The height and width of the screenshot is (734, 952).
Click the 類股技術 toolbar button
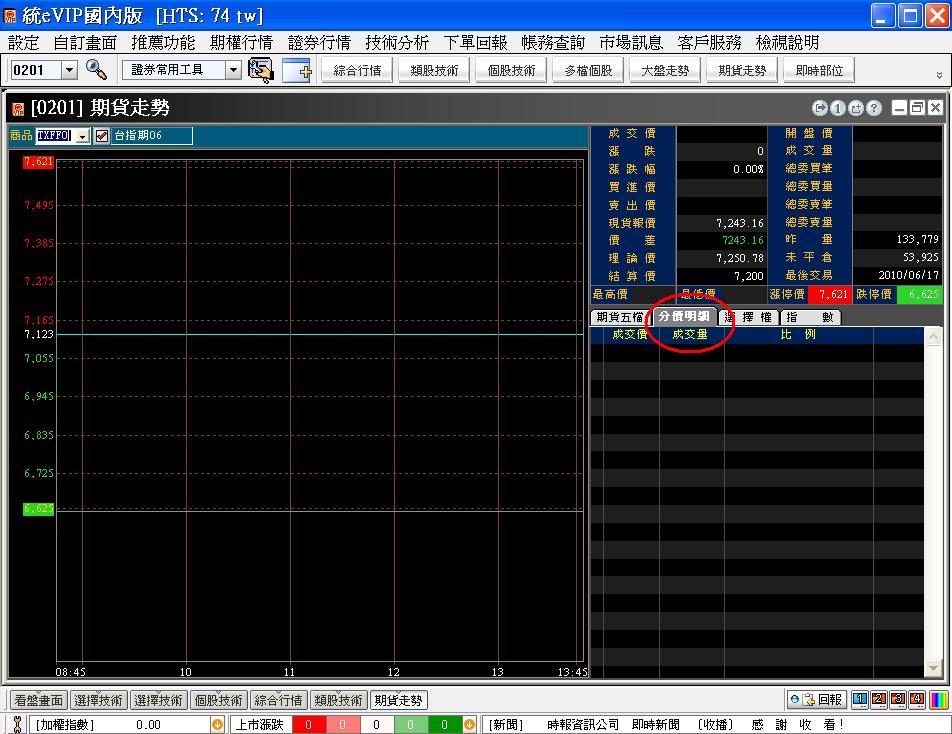pos(434,70)
